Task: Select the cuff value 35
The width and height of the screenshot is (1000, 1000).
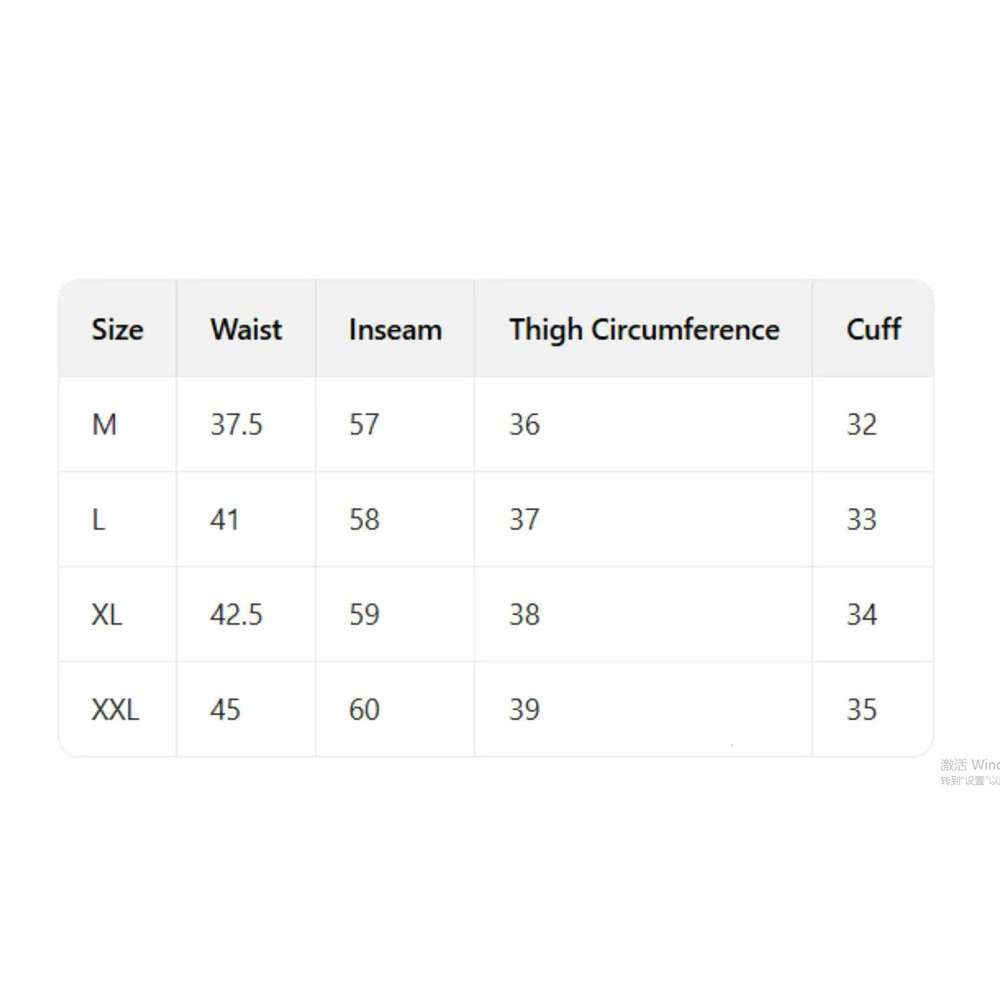Action: pos(861,710)
